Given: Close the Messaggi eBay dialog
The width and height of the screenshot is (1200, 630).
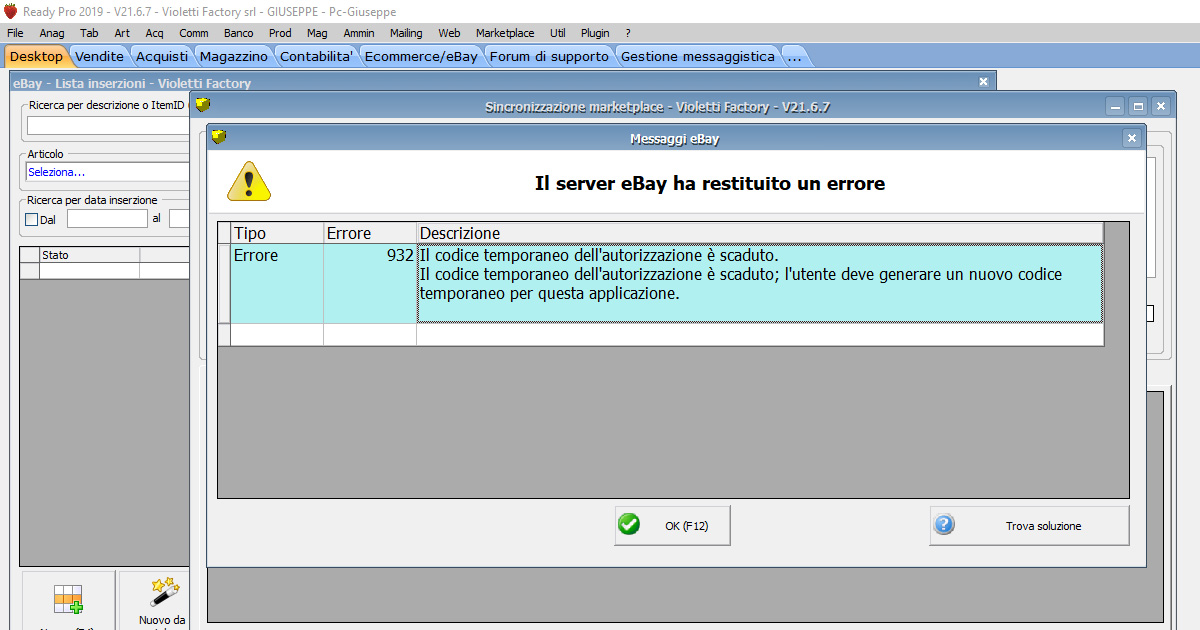Looking at the screenshot, I should [x=1132, y=139].
